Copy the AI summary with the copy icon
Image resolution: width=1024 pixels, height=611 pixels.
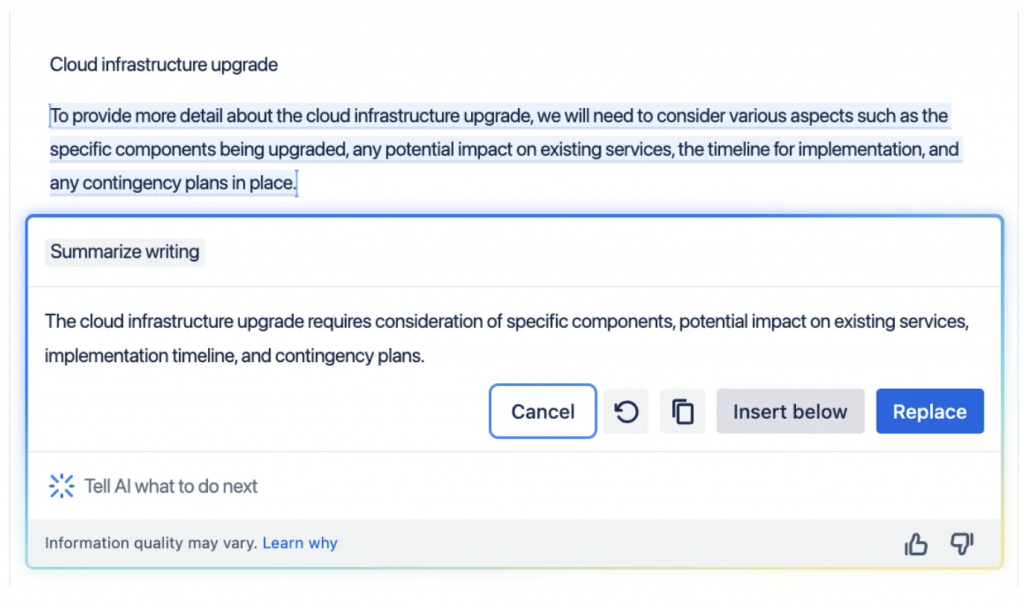click(683, 411)
